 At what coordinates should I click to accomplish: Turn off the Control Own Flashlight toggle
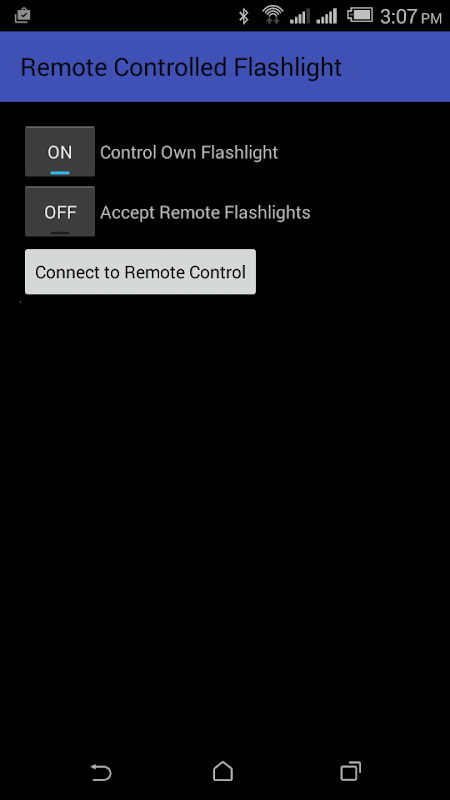pyautogui.click(x=60, y=152)
